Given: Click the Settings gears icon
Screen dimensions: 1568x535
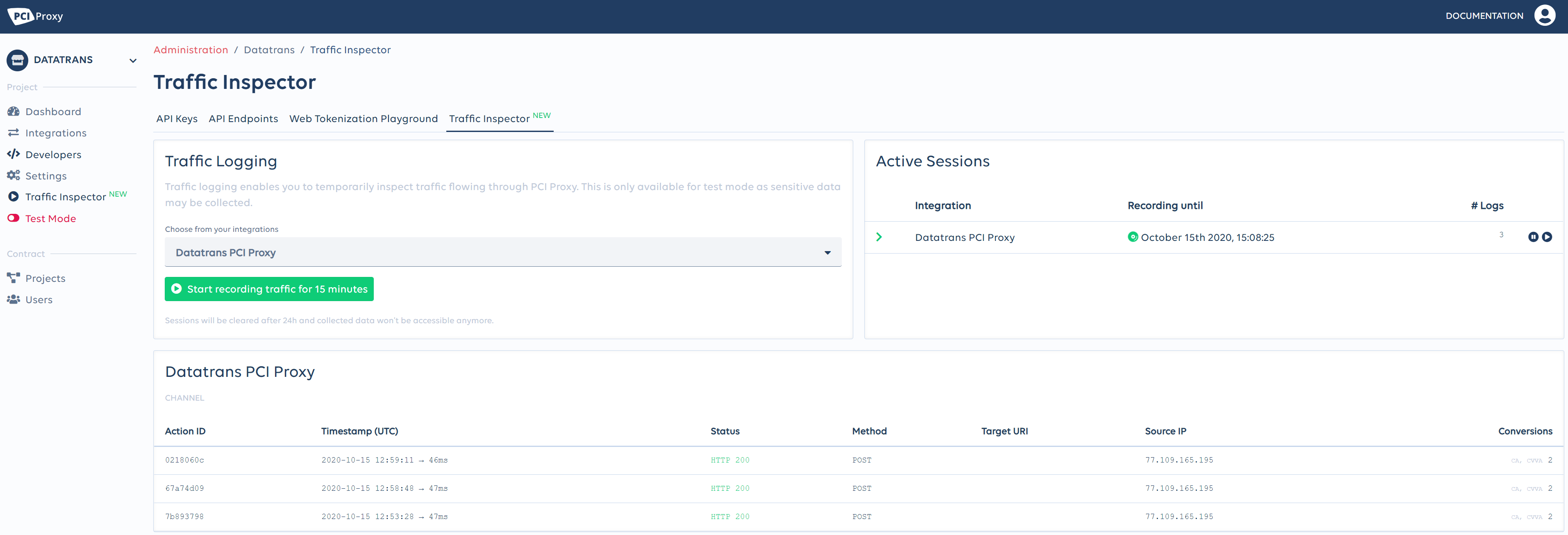Looking at the screenshot, I should click(14, 175).
